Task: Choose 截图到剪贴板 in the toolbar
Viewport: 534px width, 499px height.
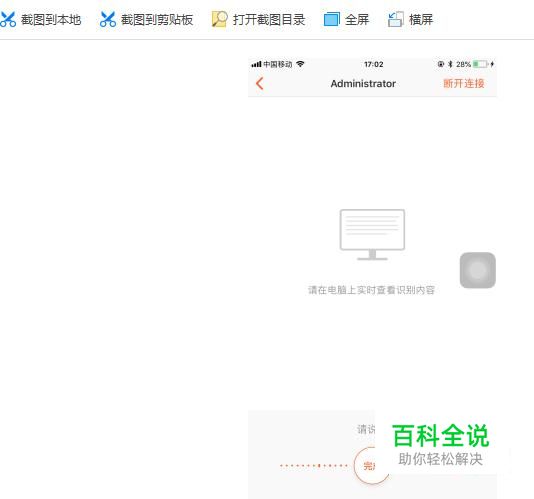Action: 157,20
